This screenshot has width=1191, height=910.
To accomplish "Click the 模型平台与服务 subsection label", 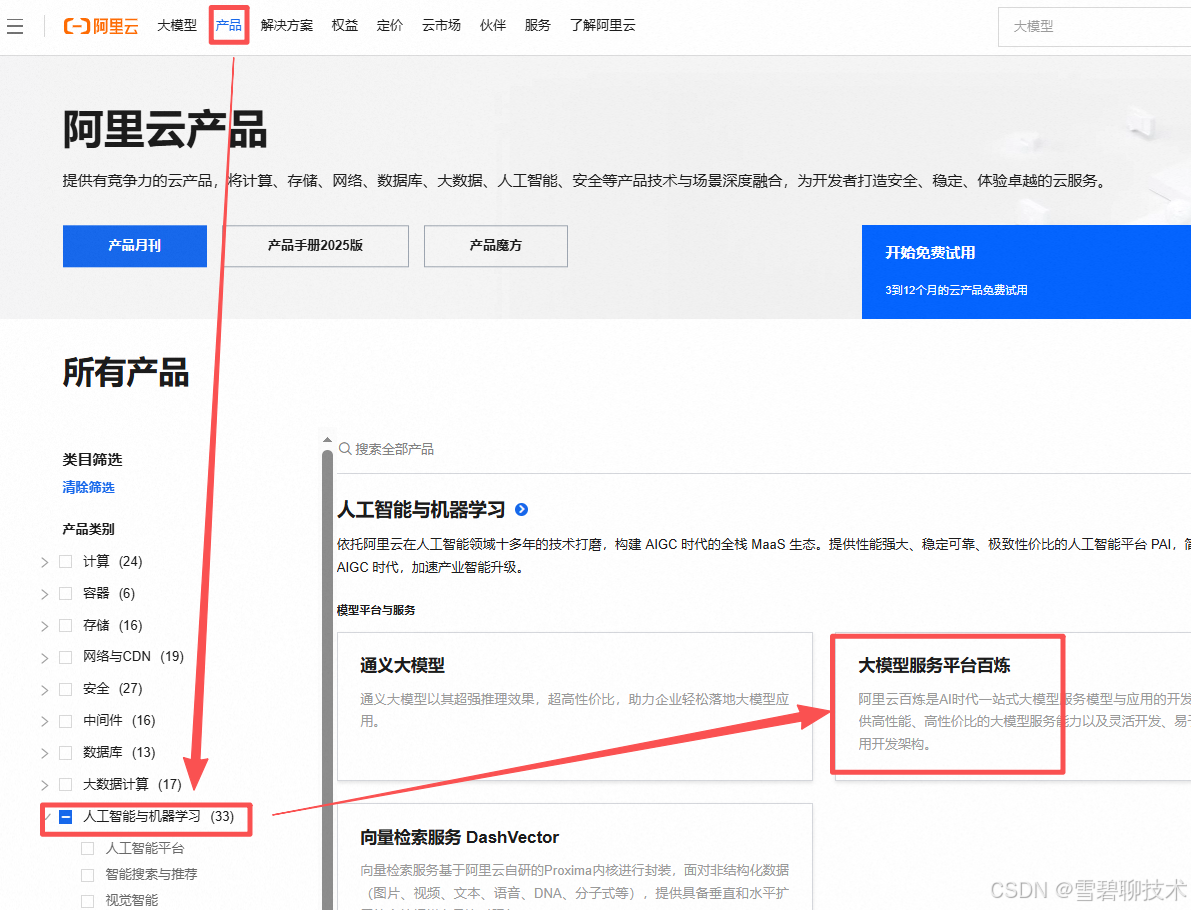I will click(376, 610).
